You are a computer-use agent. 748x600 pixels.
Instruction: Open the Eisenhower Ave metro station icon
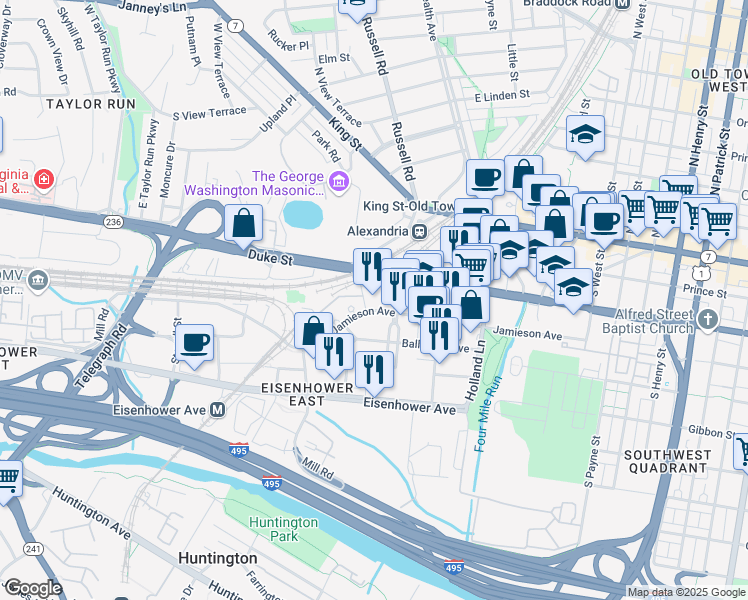pos(218,410)
